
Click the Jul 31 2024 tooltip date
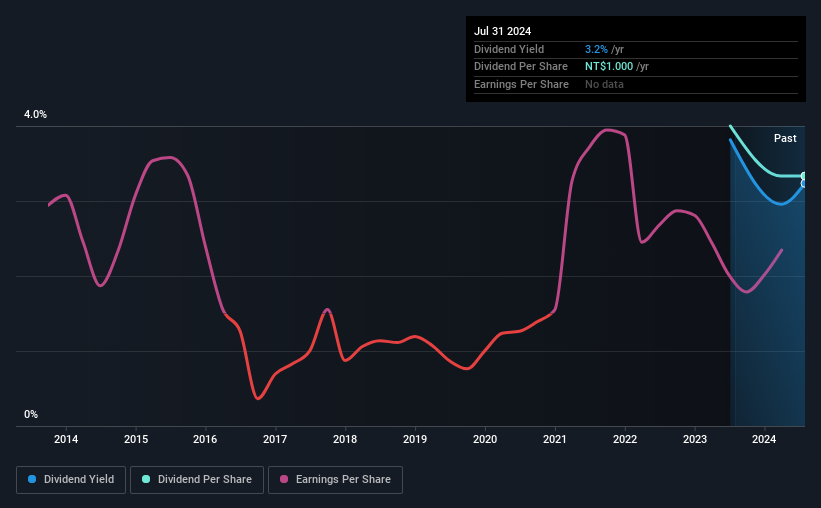(502, 31)
